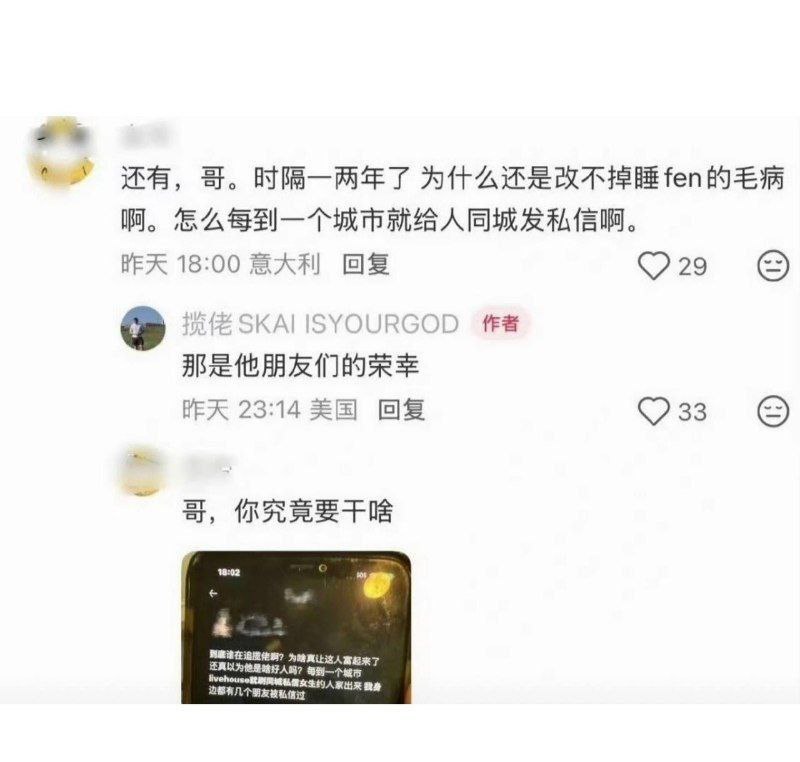Screen dimensions: 800x762
Task: Open the blurred avatar on the last comment
Action: (x=142, y=471)
